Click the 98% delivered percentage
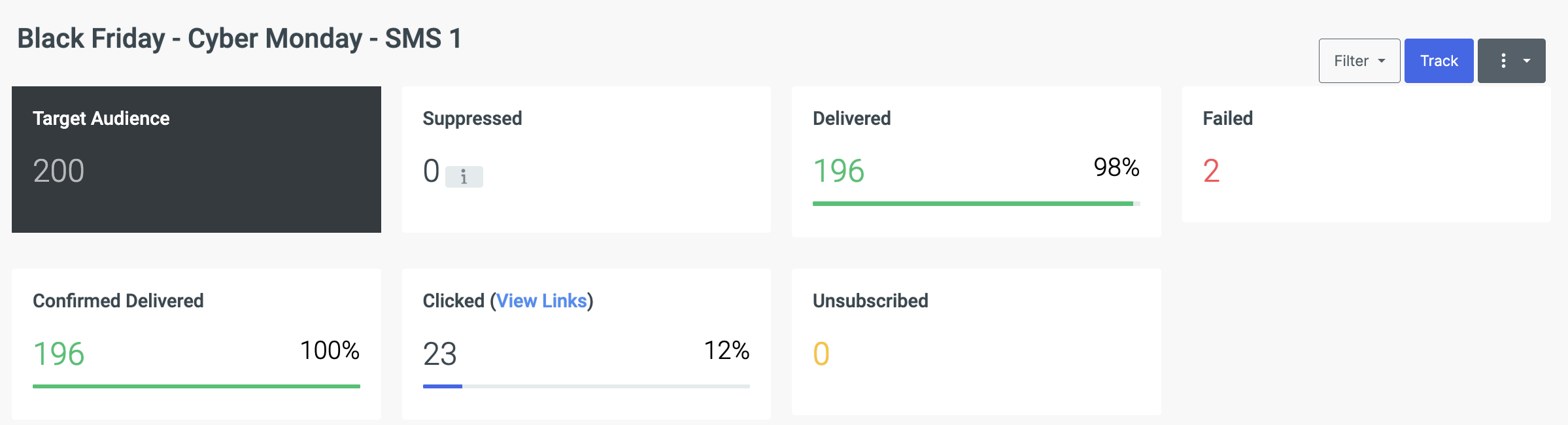1568x425 pixels. click(1116, 167)
